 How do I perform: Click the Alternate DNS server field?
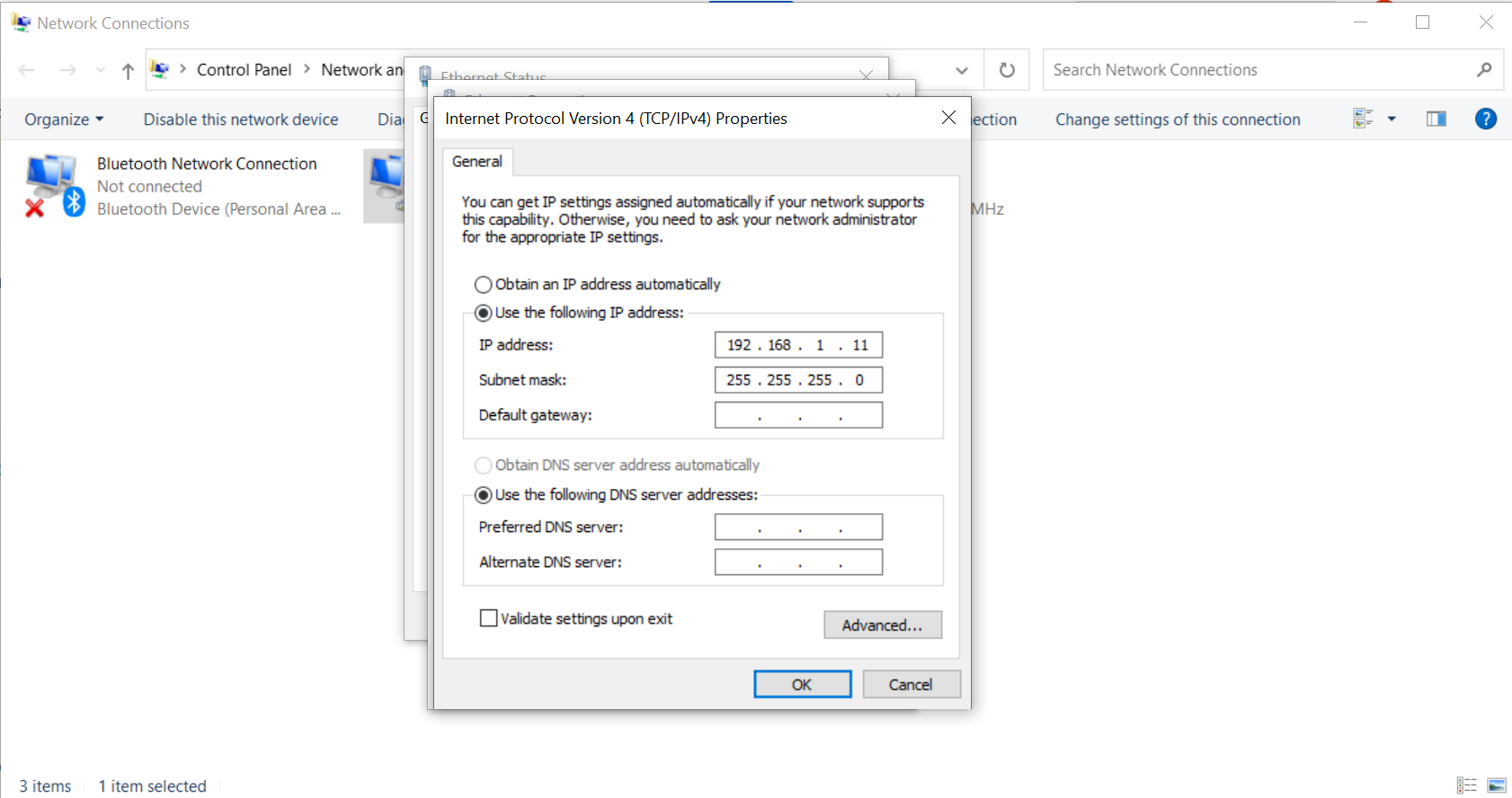(x=798, y=562)
